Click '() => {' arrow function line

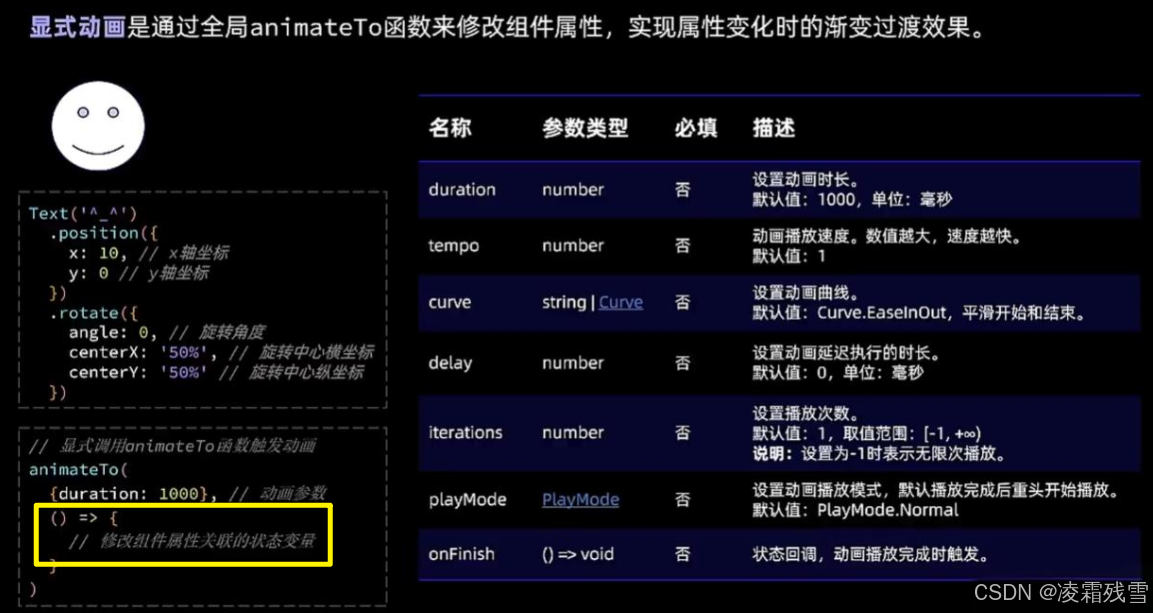point(84,519)
